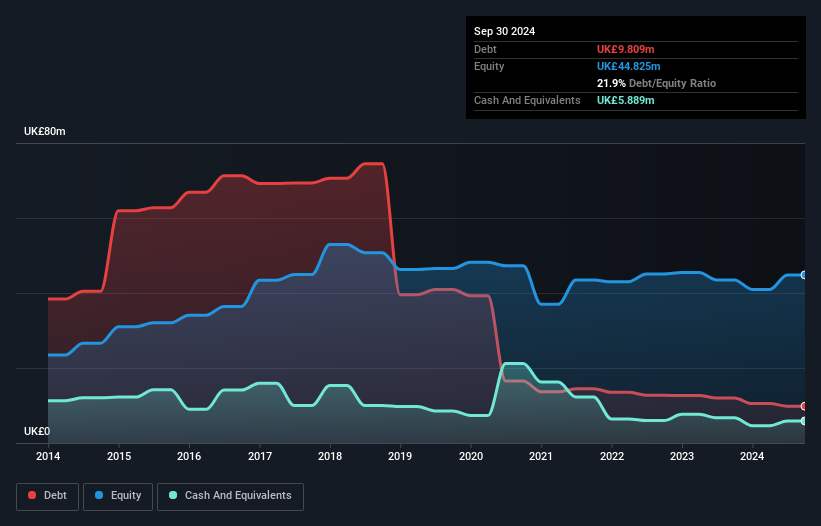Click the UK£44.825m equity value
821x526 pixels.
click(628, 66)
